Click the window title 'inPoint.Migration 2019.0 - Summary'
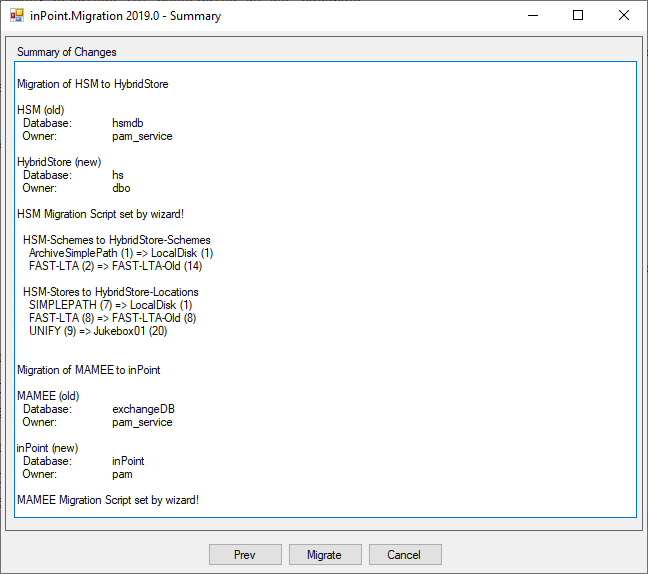 click(x=126, y=16)
